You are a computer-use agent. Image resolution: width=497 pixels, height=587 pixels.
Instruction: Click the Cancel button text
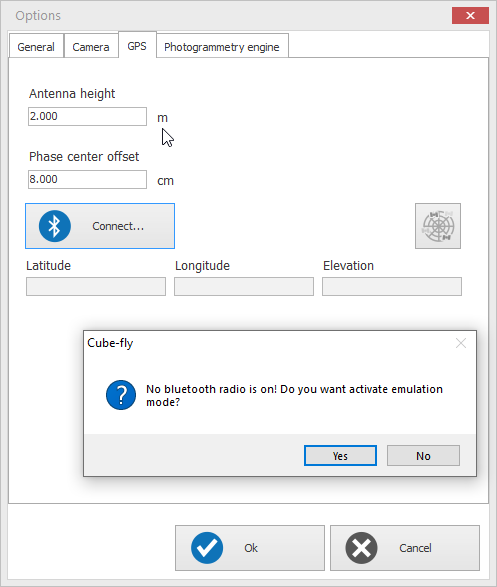tap(415, 548)
